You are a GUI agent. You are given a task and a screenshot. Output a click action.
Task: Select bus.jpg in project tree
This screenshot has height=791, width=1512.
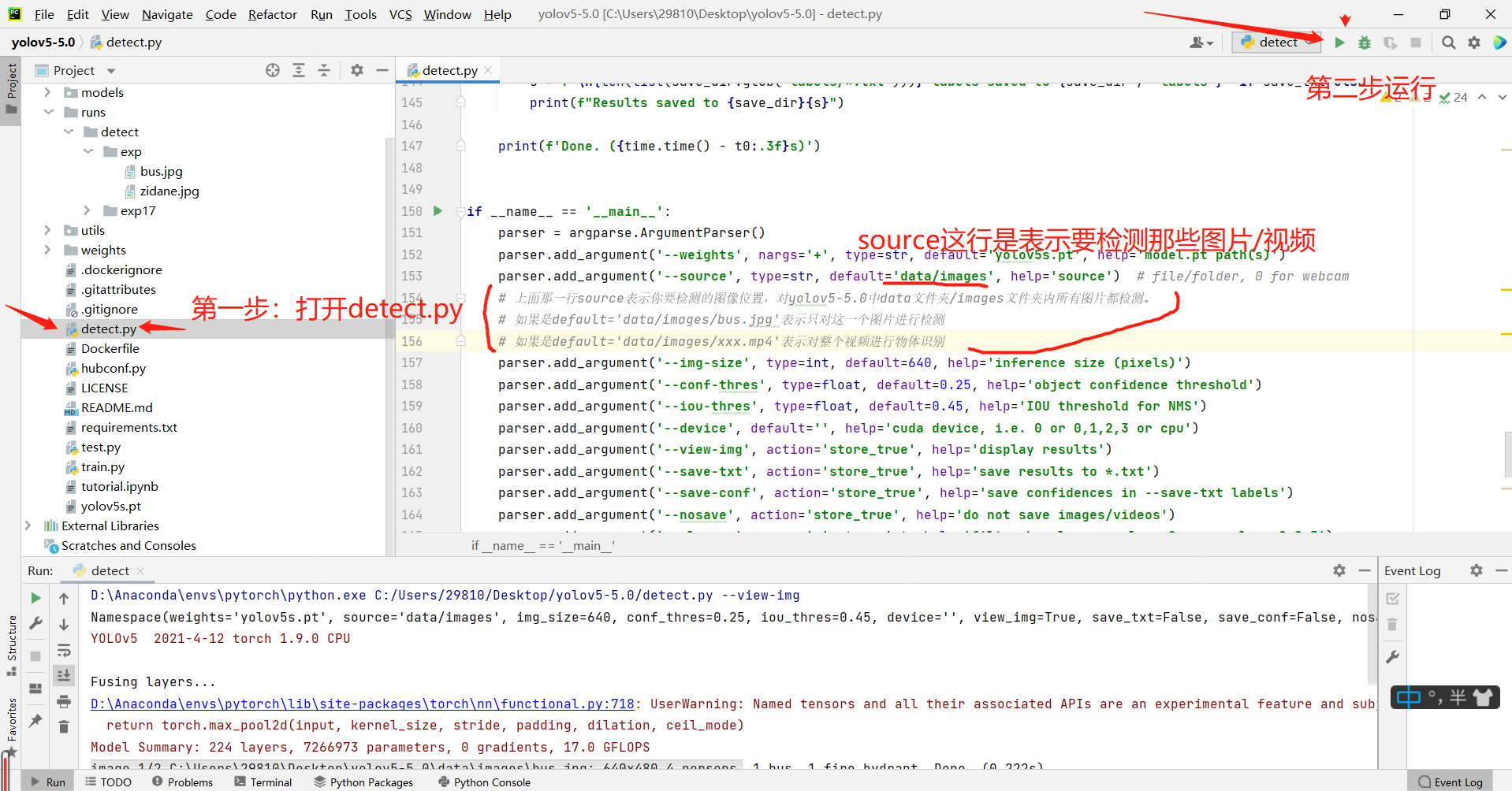(161, 171)
